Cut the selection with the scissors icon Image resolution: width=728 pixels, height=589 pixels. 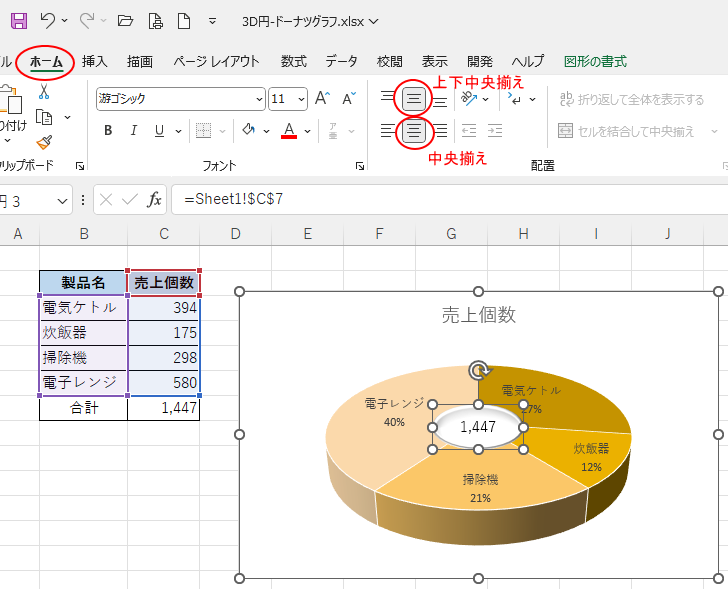point(44,91)
